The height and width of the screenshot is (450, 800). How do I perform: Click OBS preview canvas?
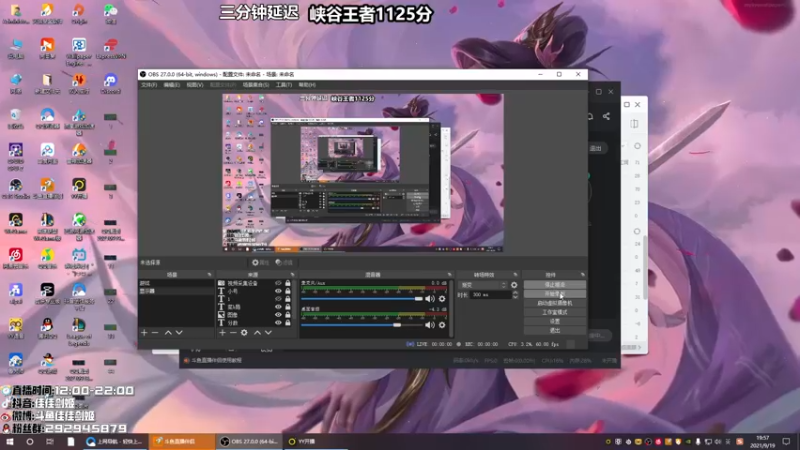[x=363, y=172]
